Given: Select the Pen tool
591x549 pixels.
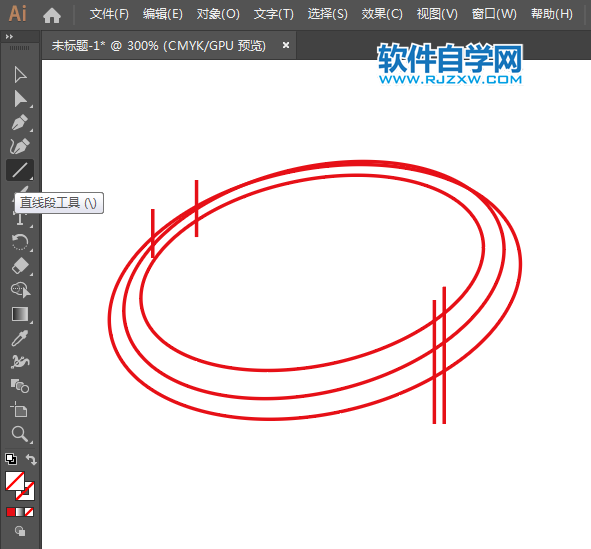Looking at the screenshot, I should [x=20, y=122].
